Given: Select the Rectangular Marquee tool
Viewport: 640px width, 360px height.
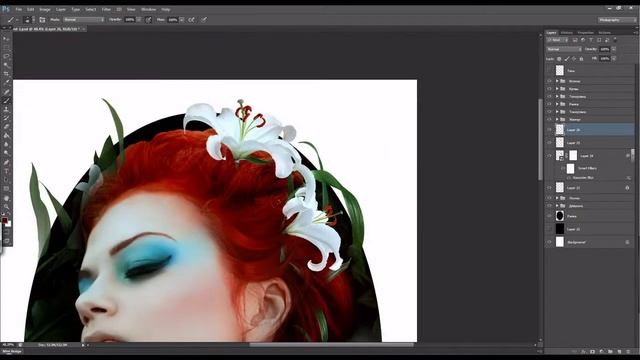Looking at the screenshot, I should click(6, 48).
